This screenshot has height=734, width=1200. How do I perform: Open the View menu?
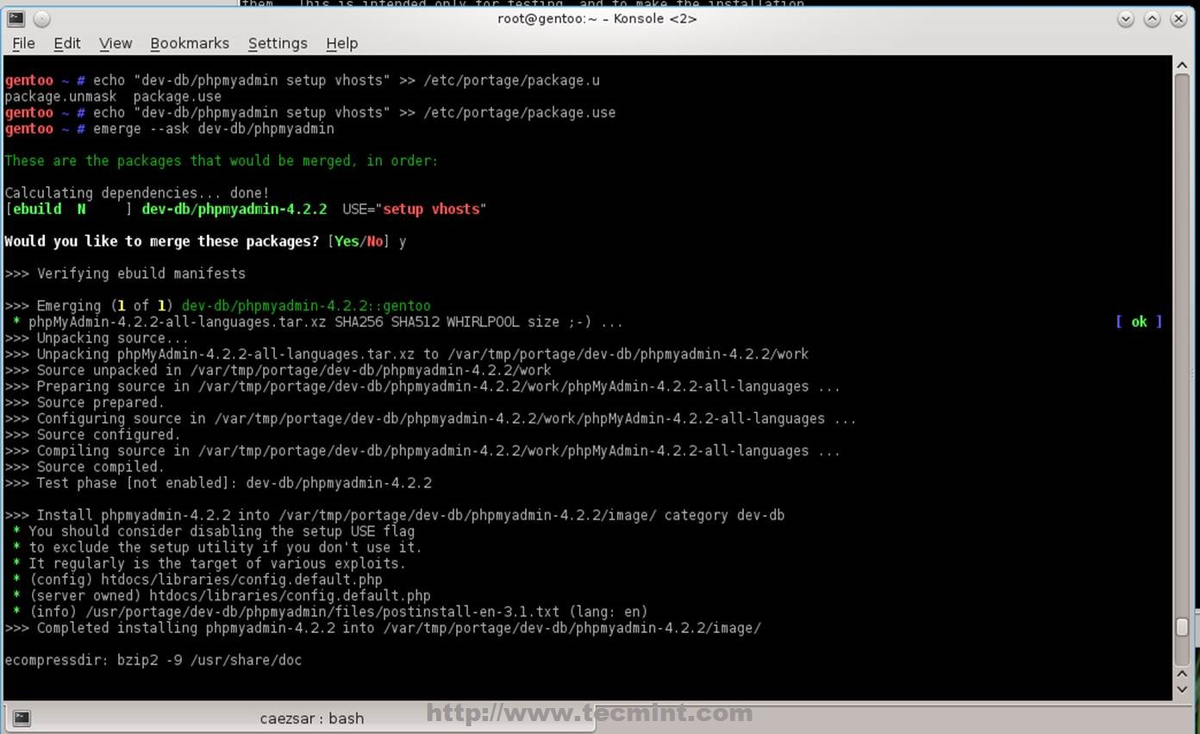point(114,43)
